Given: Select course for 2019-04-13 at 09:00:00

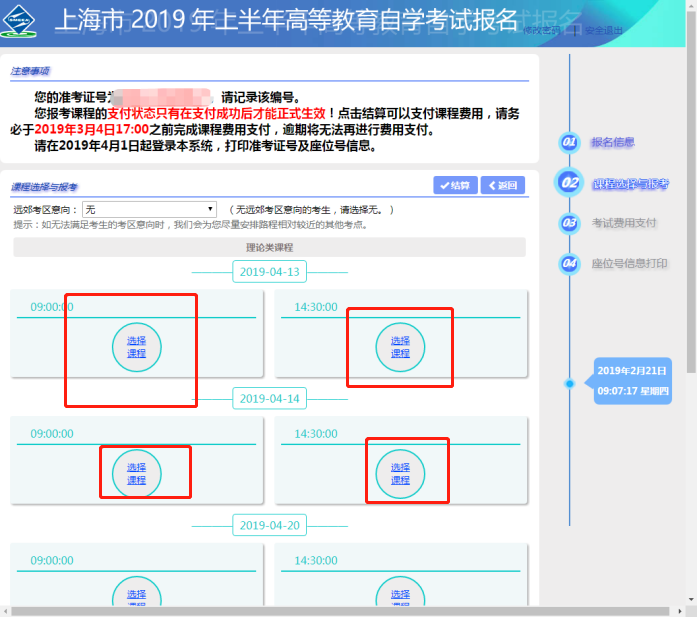Looking at the screenshot, I should point(136,347).
